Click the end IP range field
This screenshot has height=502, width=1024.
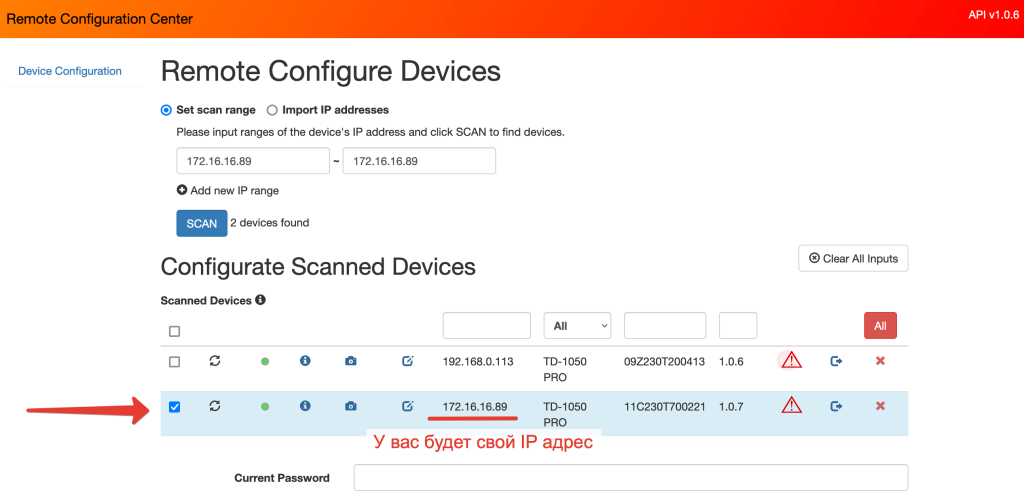pos(419,161)
